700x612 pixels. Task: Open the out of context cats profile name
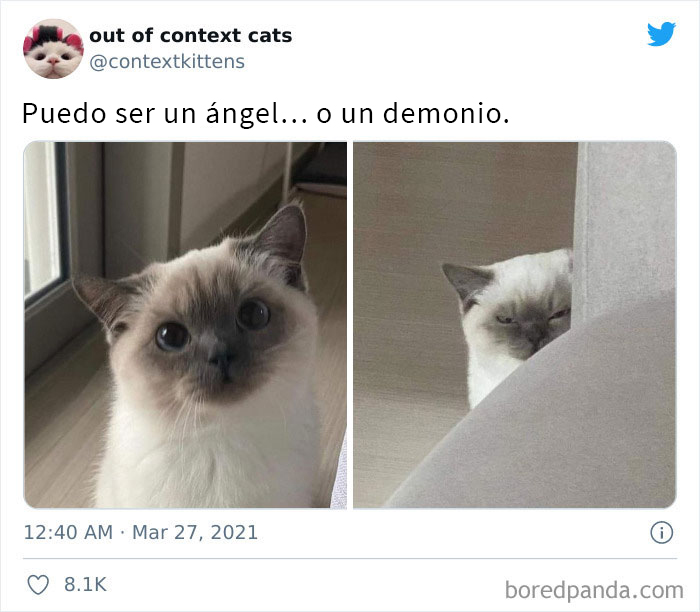pos(191,36)
